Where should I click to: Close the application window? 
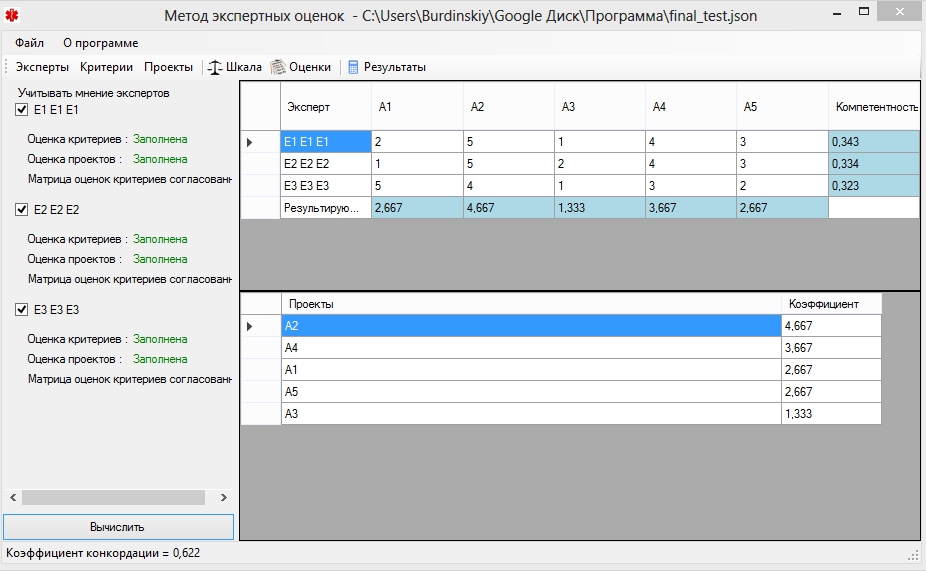[x=899, y=12]
